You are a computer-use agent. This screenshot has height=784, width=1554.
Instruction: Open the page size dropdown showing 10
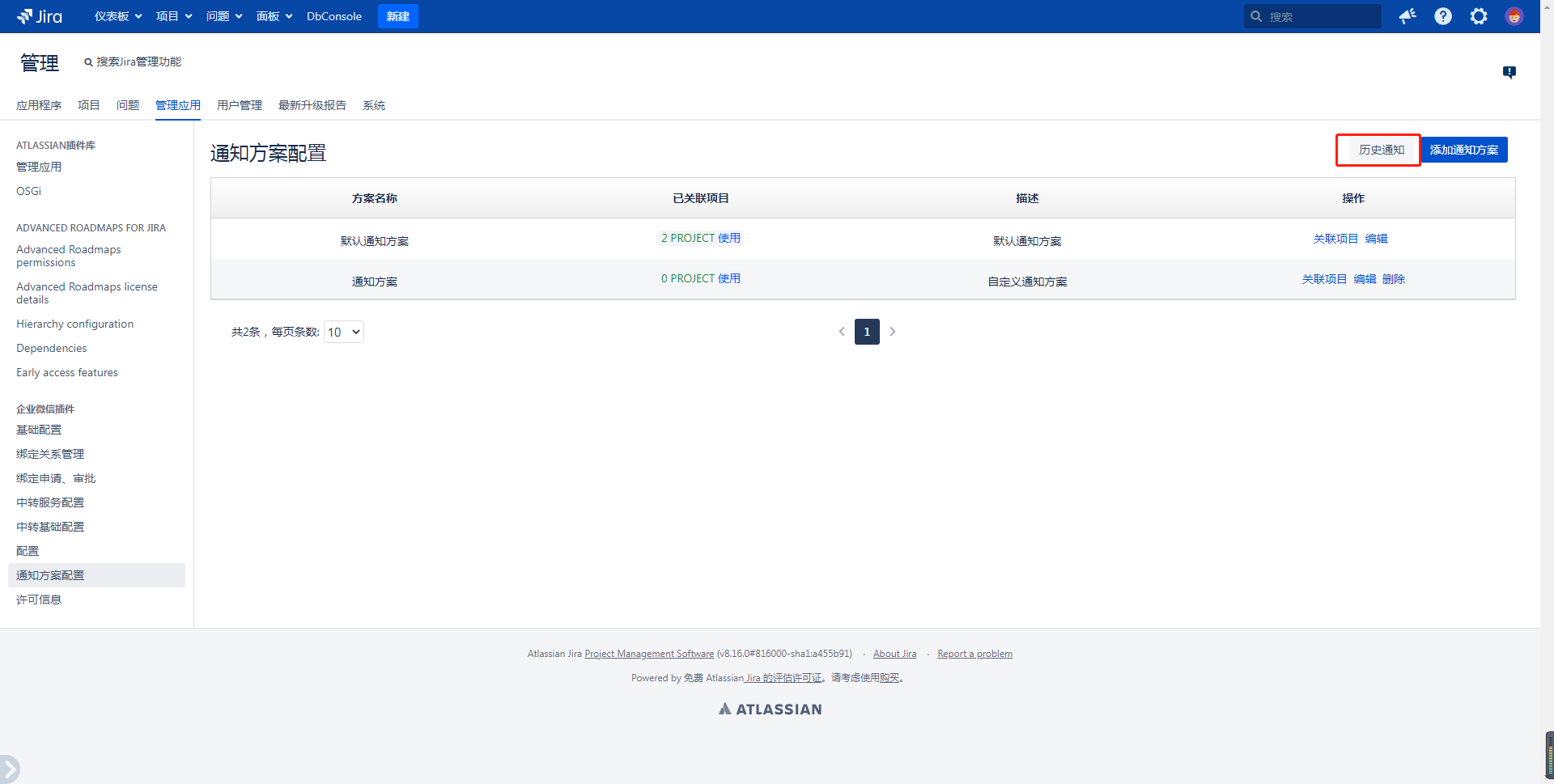344,332
